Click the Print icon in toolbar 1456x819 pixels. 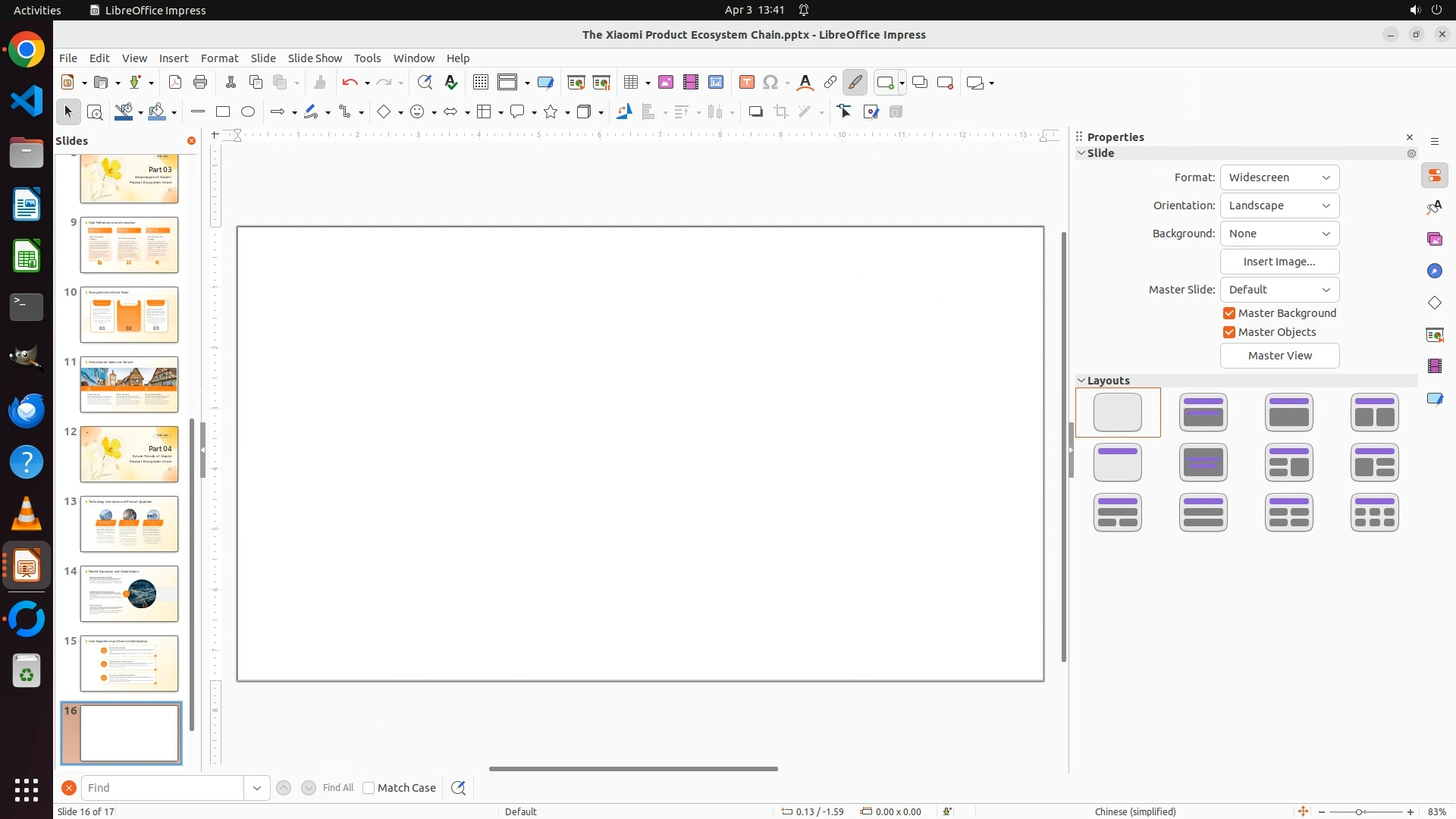click(x=200, y=83)
